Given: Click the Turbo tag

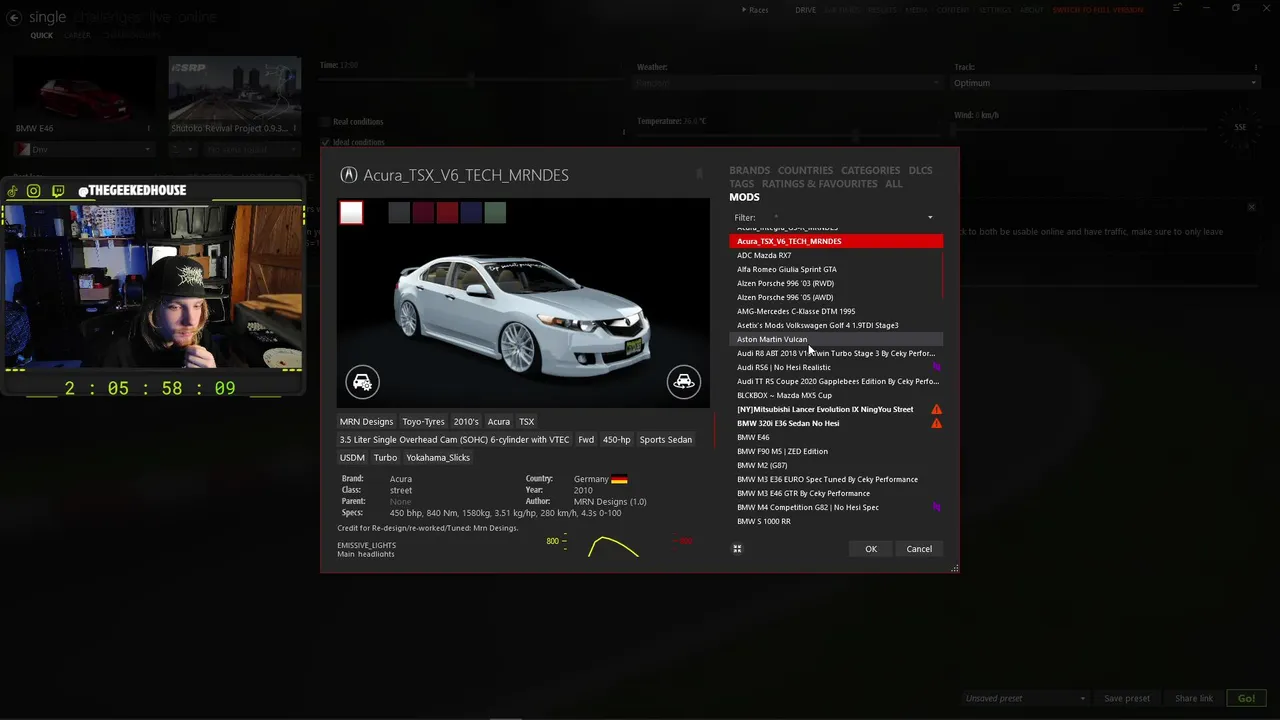Looking at the screenshot, I should click(x=385, y=458).
